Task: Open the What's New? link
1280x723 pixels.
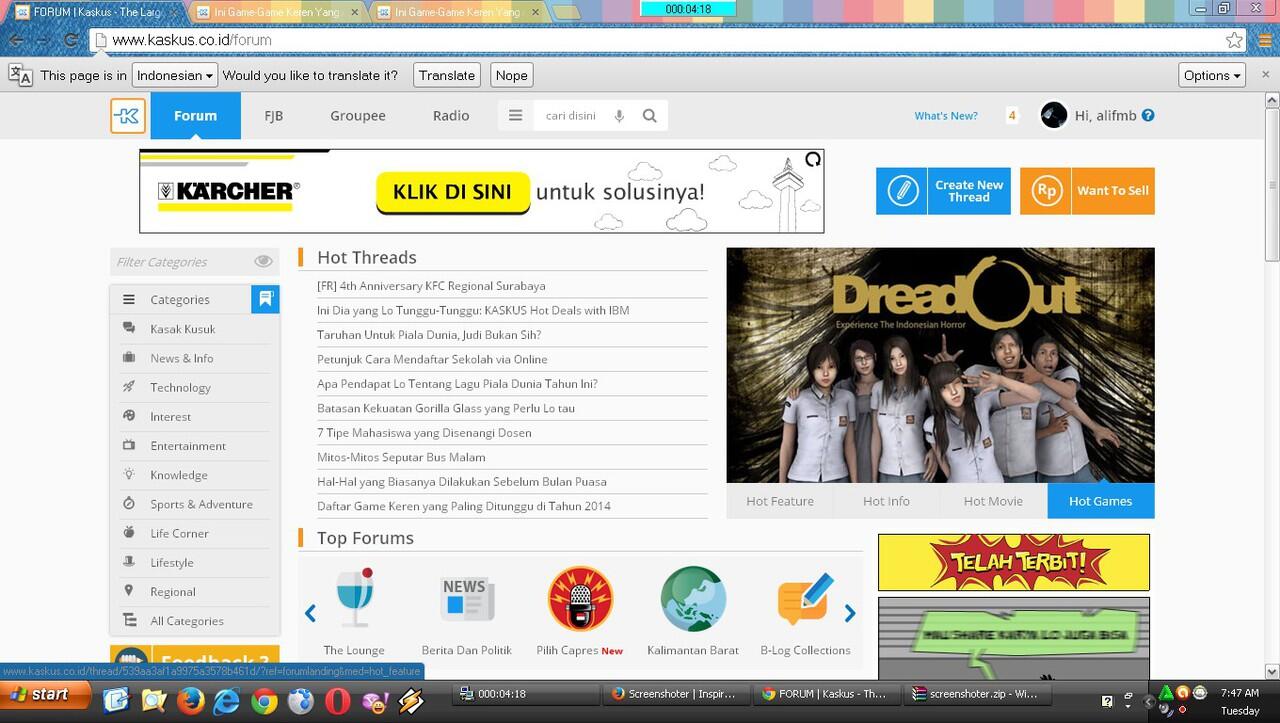Action: pyautogui.click(x=946, y=116)
